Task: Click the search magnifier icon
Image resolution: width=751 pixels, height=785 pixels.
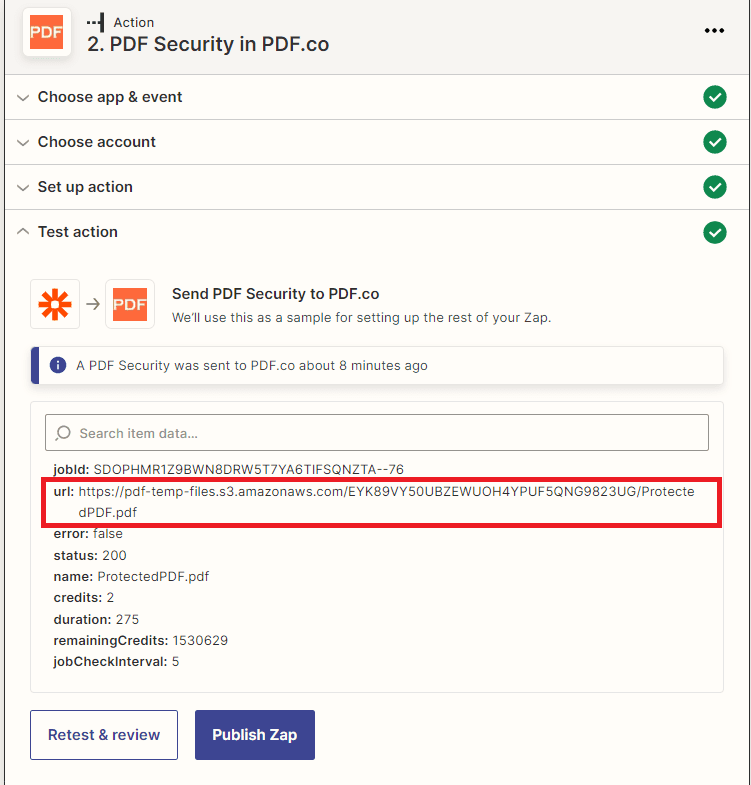Action: tap(64, 433)
